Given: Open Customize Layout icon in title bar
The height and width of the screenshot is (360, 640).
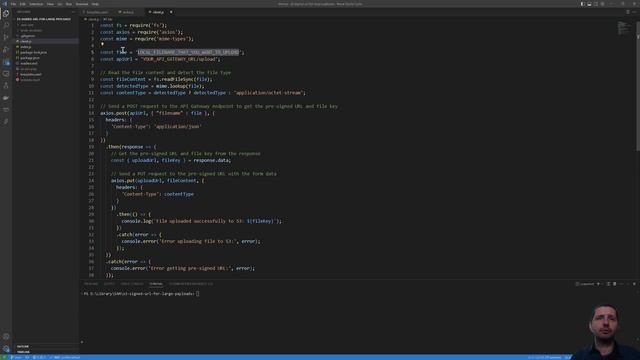Looking at the screenshot, I should [x=602, y=4].
